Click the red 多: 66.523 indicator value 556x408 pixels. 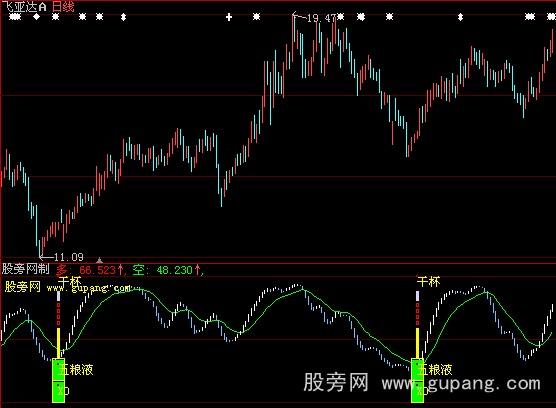89,270
